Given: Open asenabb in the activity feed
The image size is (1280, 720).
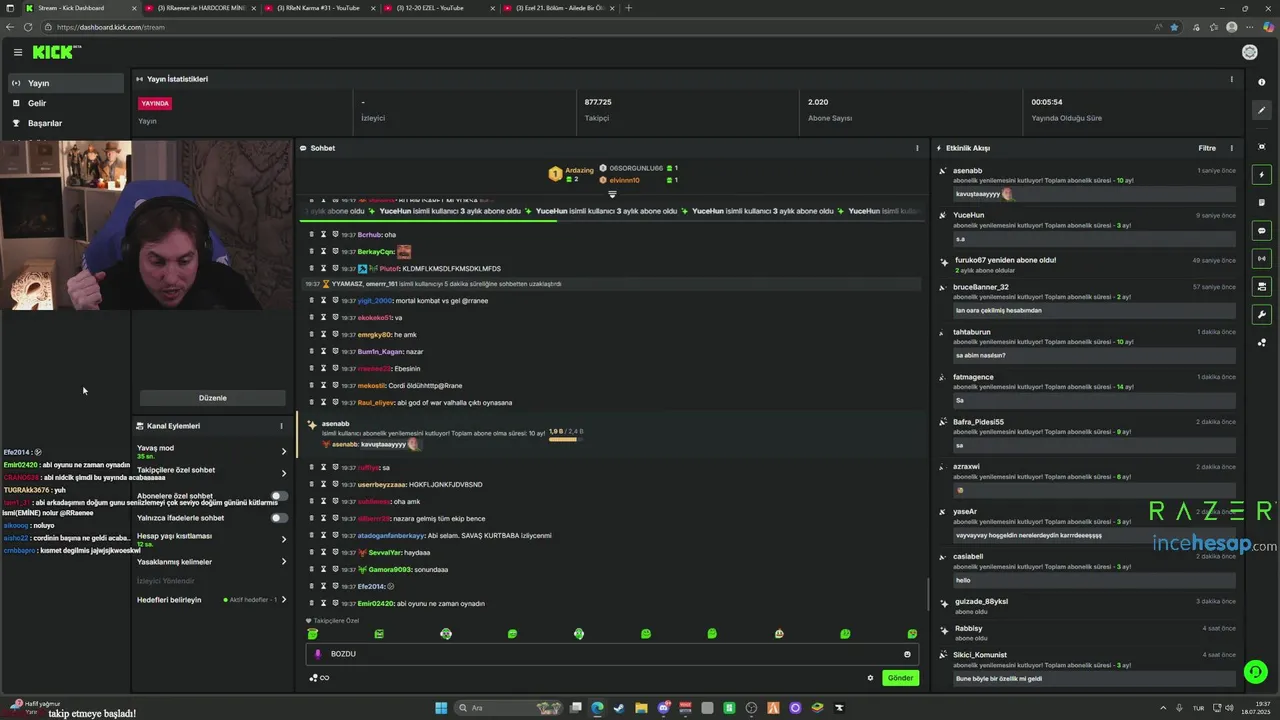Looking at the screenshot, I should [967, 171].
